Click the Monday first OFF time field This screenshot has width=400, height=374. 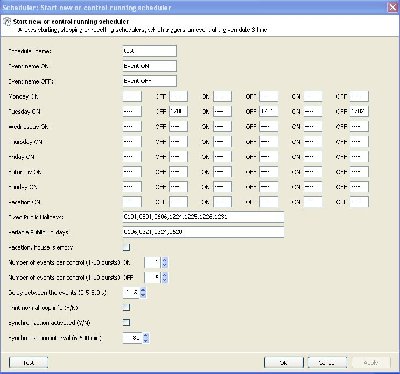click(x=178, y=96)
